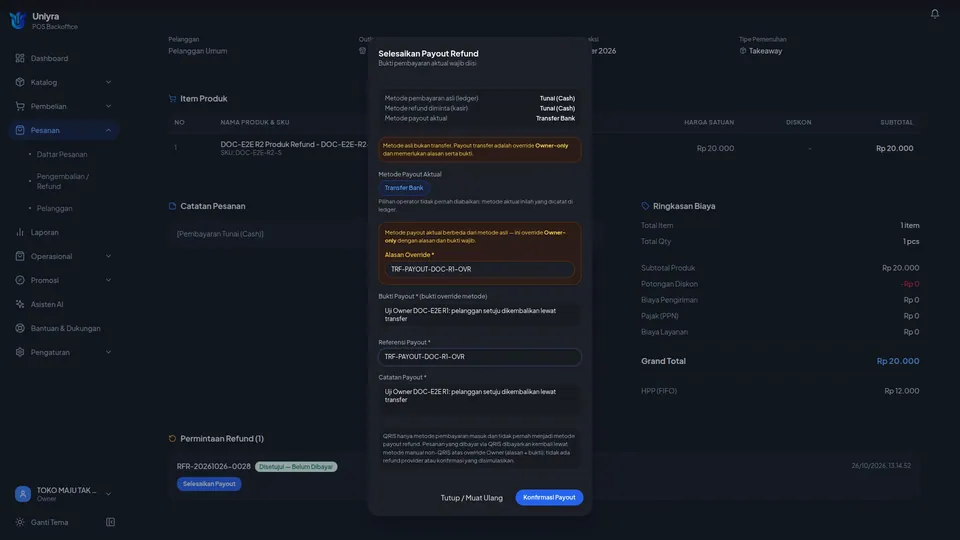Image resolution: width=960 pixels, height=540 pixels.
Task: Click Grand Total value Rp 20.000
Action: 898,361
